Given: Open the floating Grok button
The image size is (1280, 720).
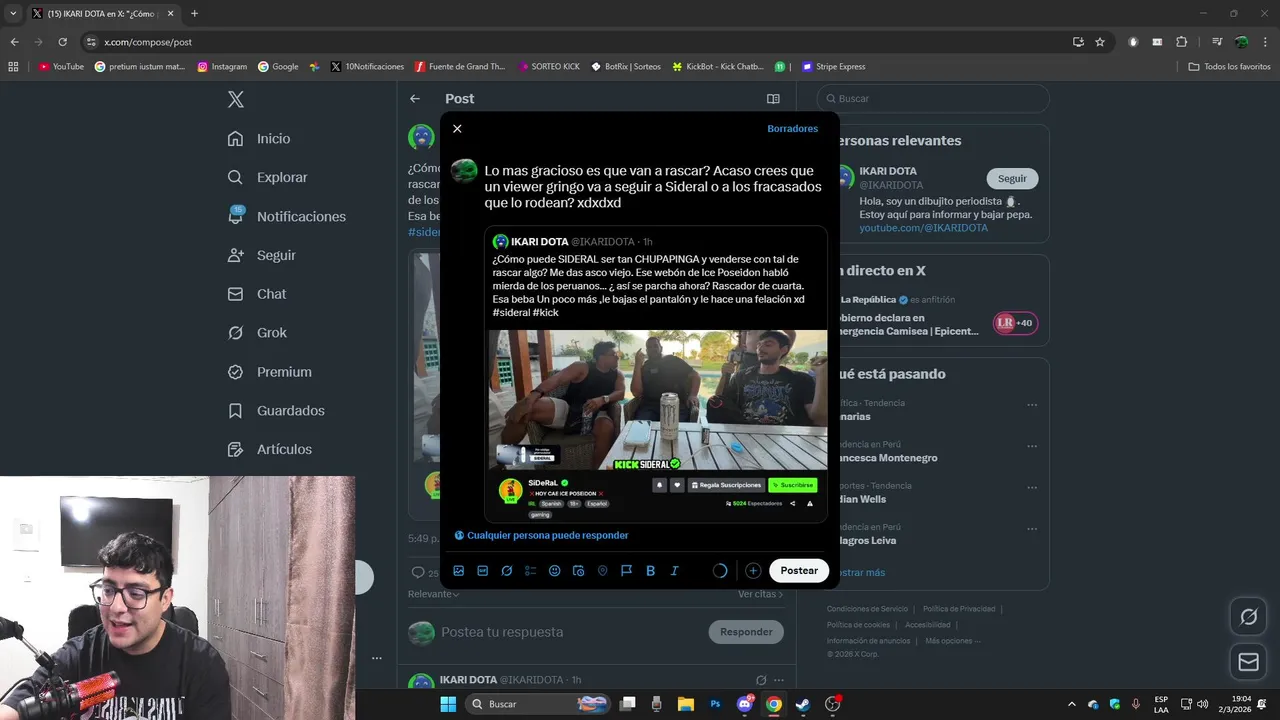Looking at the screenshot, I should pyautogui.click(x=1248, y=617).
